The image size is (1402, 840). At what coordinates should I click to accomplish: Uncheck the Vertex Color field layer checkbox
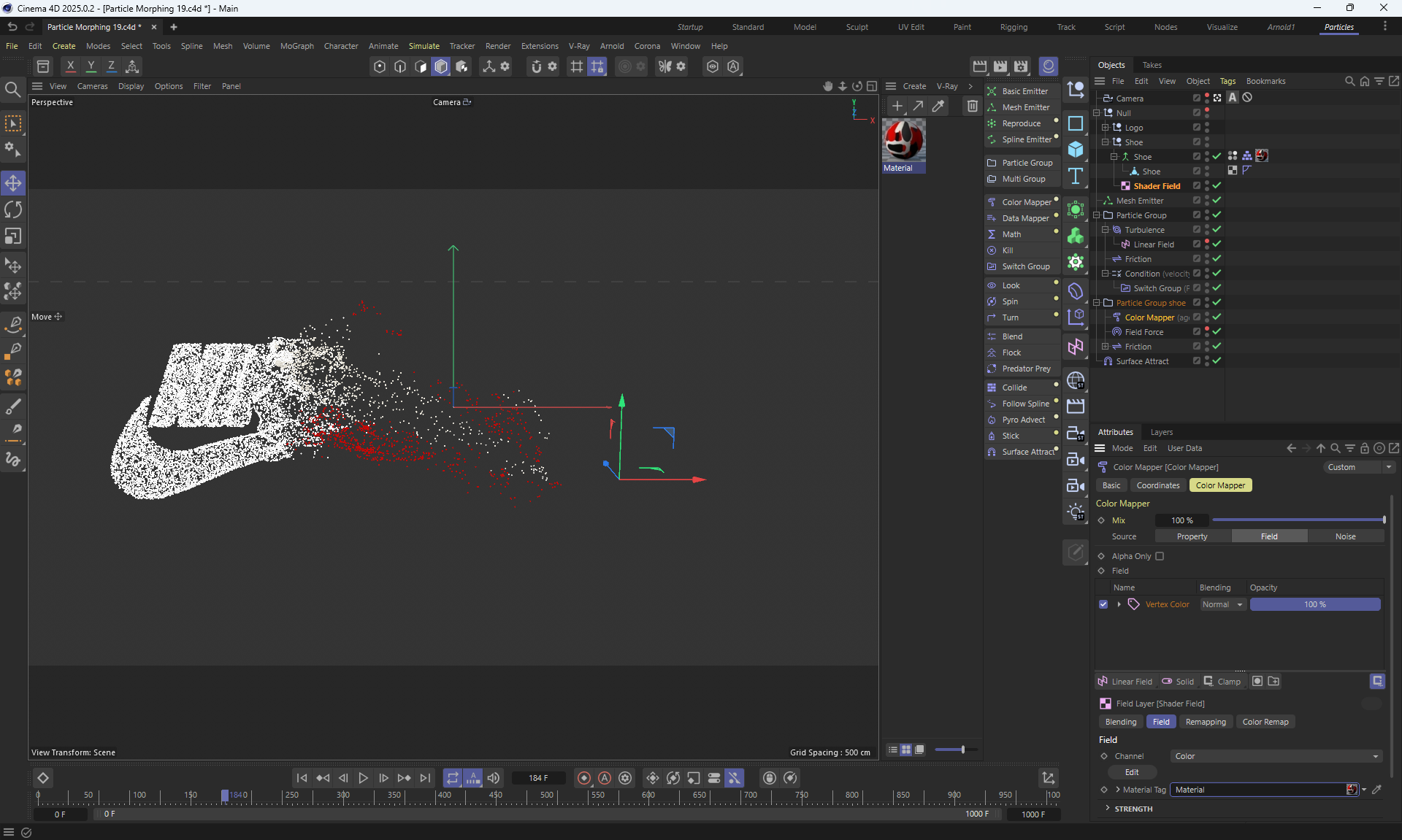1103,604
